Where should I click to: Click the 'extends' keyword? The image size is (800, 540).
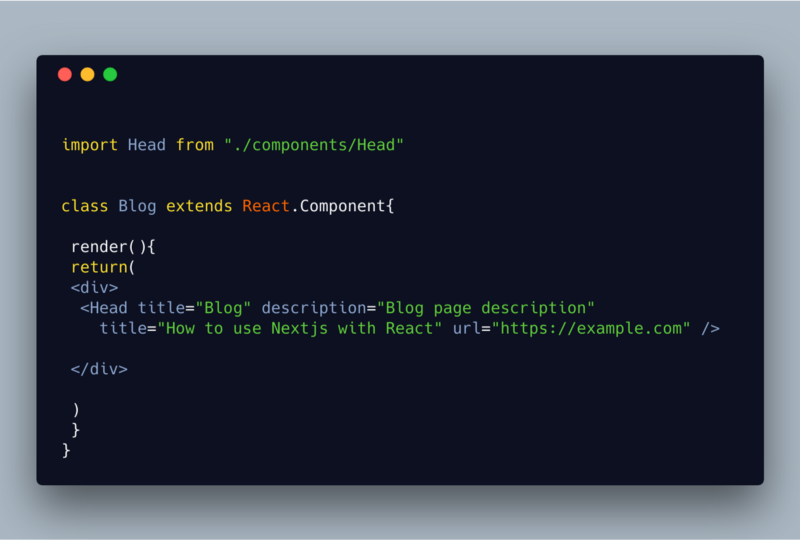(199, 206)
